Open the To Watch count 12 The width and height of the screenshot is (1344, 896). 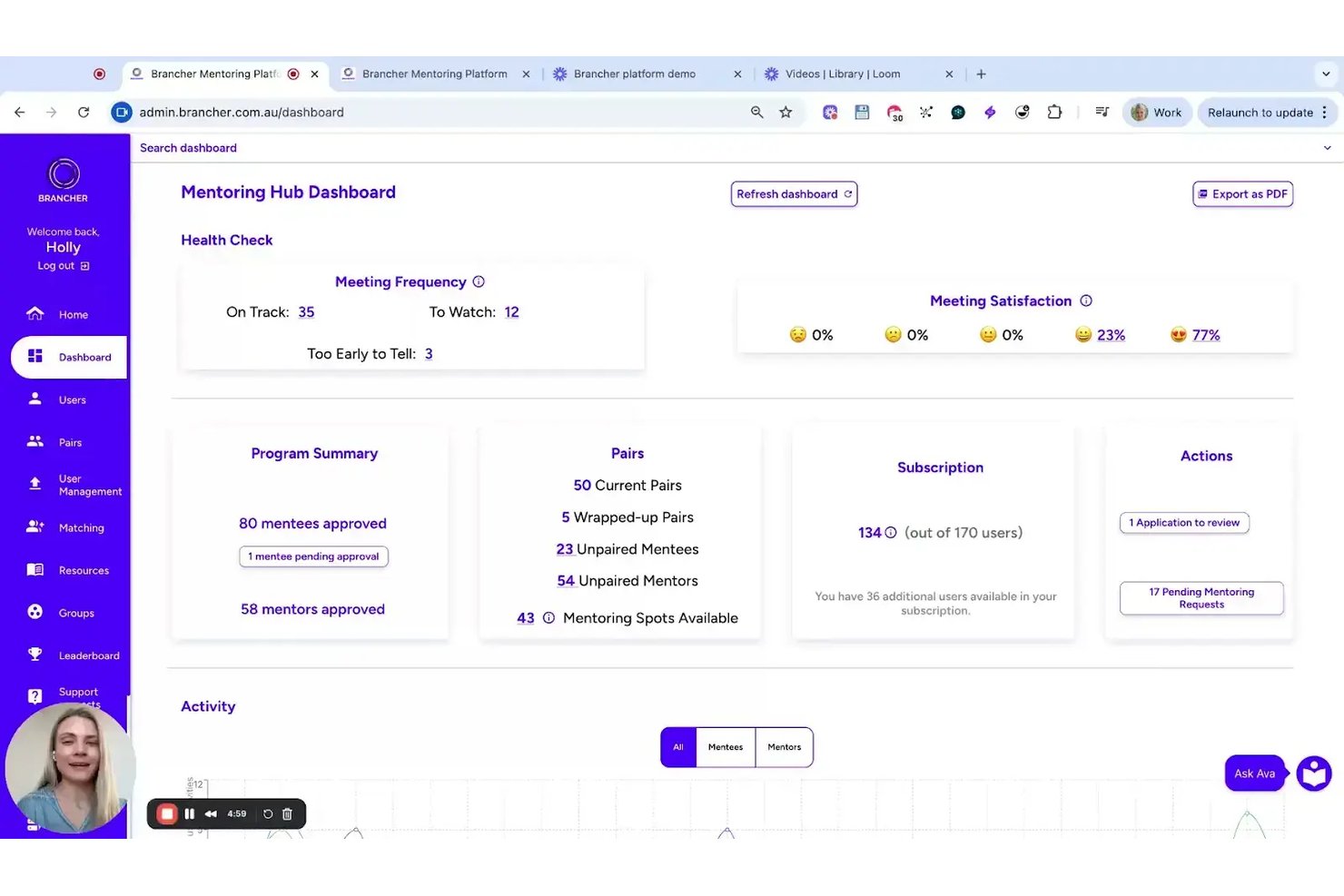tap(512, 312)
